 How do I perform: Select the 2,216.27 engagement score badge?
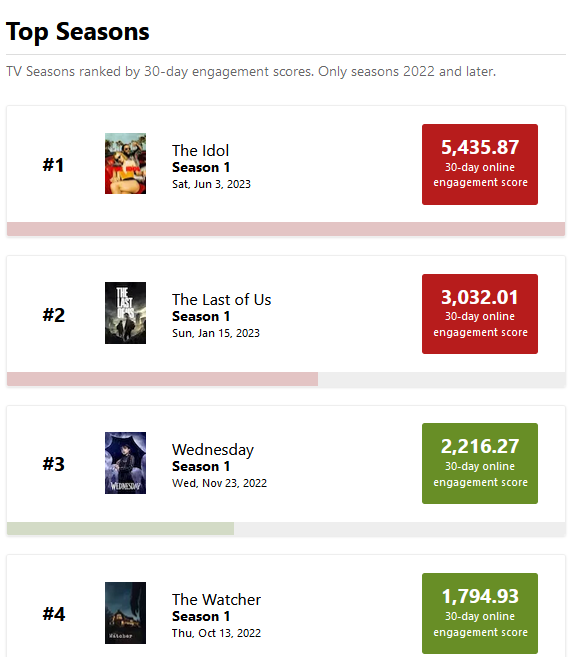click(x=480, y=463)
